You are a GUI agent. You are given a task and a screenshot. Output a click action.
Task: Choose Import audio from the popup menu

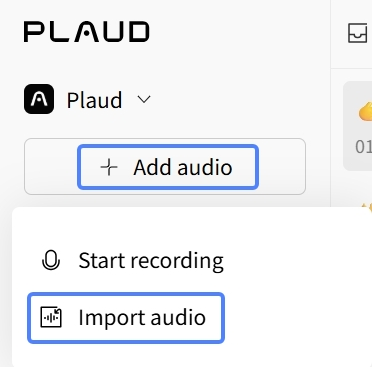point(126,318)
